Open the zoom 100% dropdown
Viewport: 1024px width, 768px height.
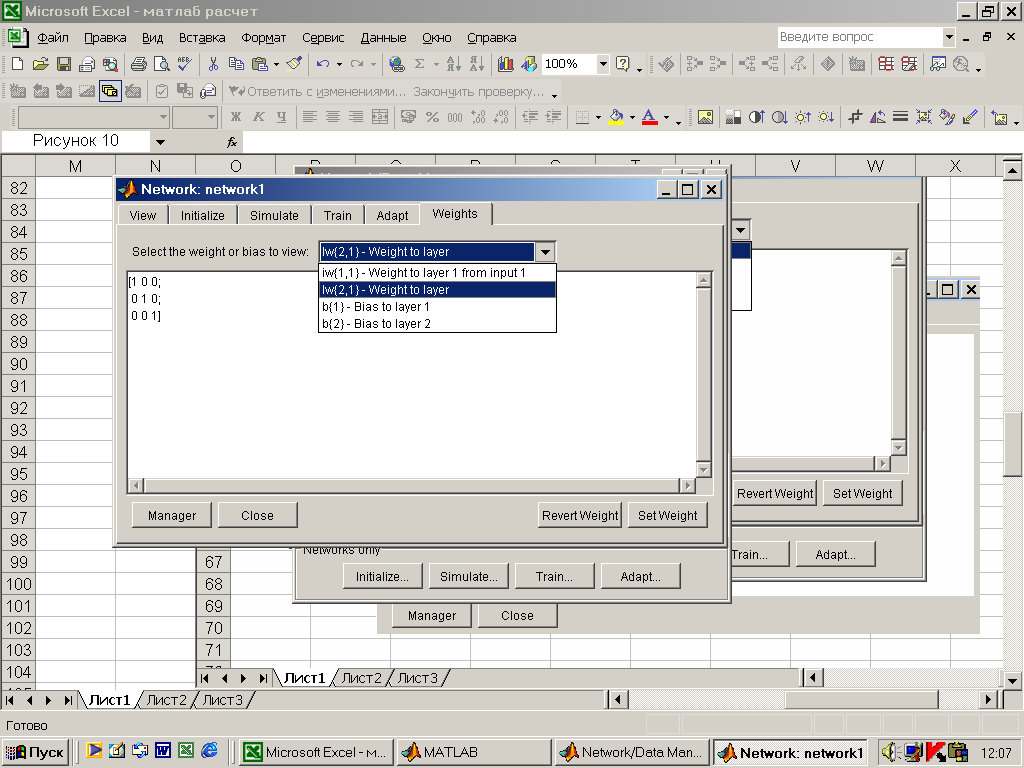click(603, 63)
